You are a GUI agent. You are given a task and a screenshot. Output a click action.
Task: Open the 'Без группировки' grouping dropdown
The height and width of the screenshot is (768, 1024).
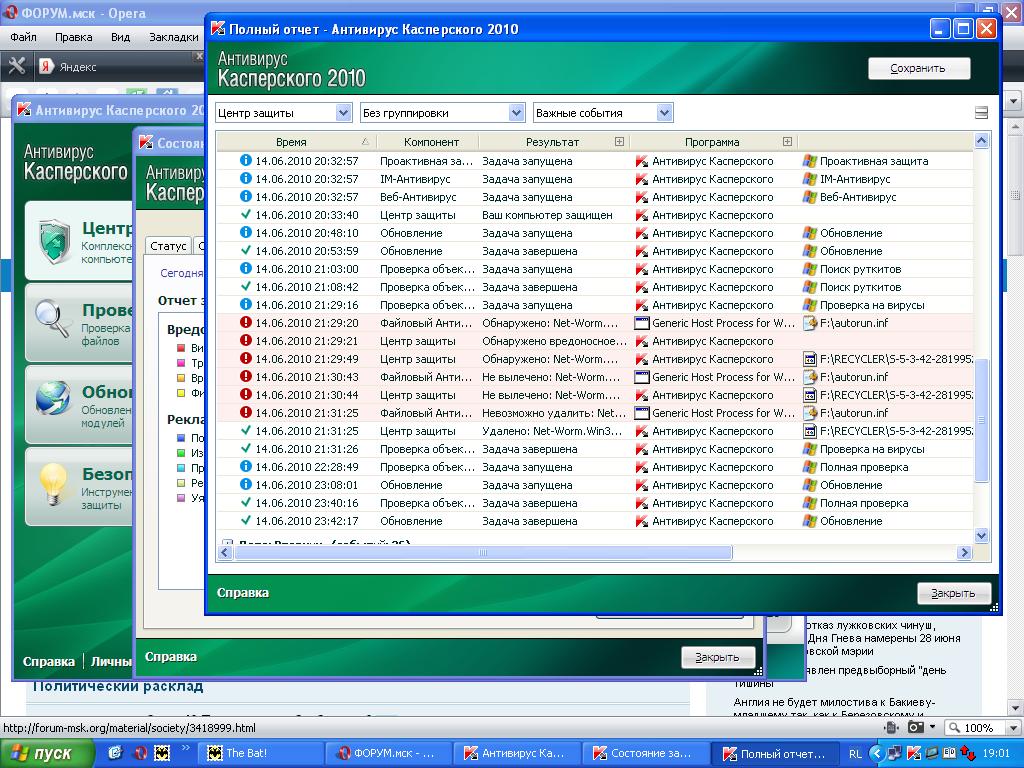pyautogui.click(x=442, y=113)
